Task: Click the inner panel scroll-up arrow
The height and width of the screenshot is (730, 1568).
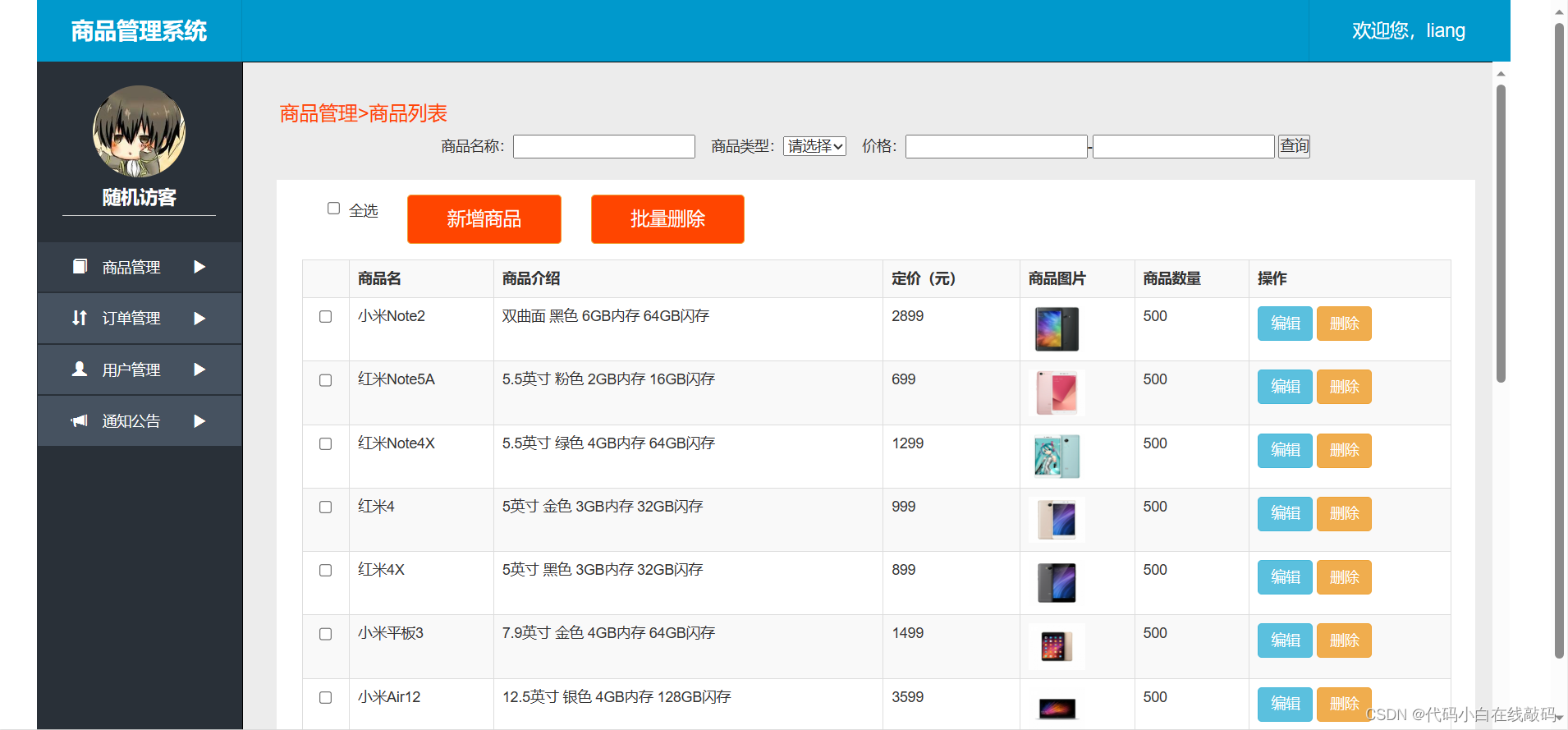Action: tap(1501, 74)
